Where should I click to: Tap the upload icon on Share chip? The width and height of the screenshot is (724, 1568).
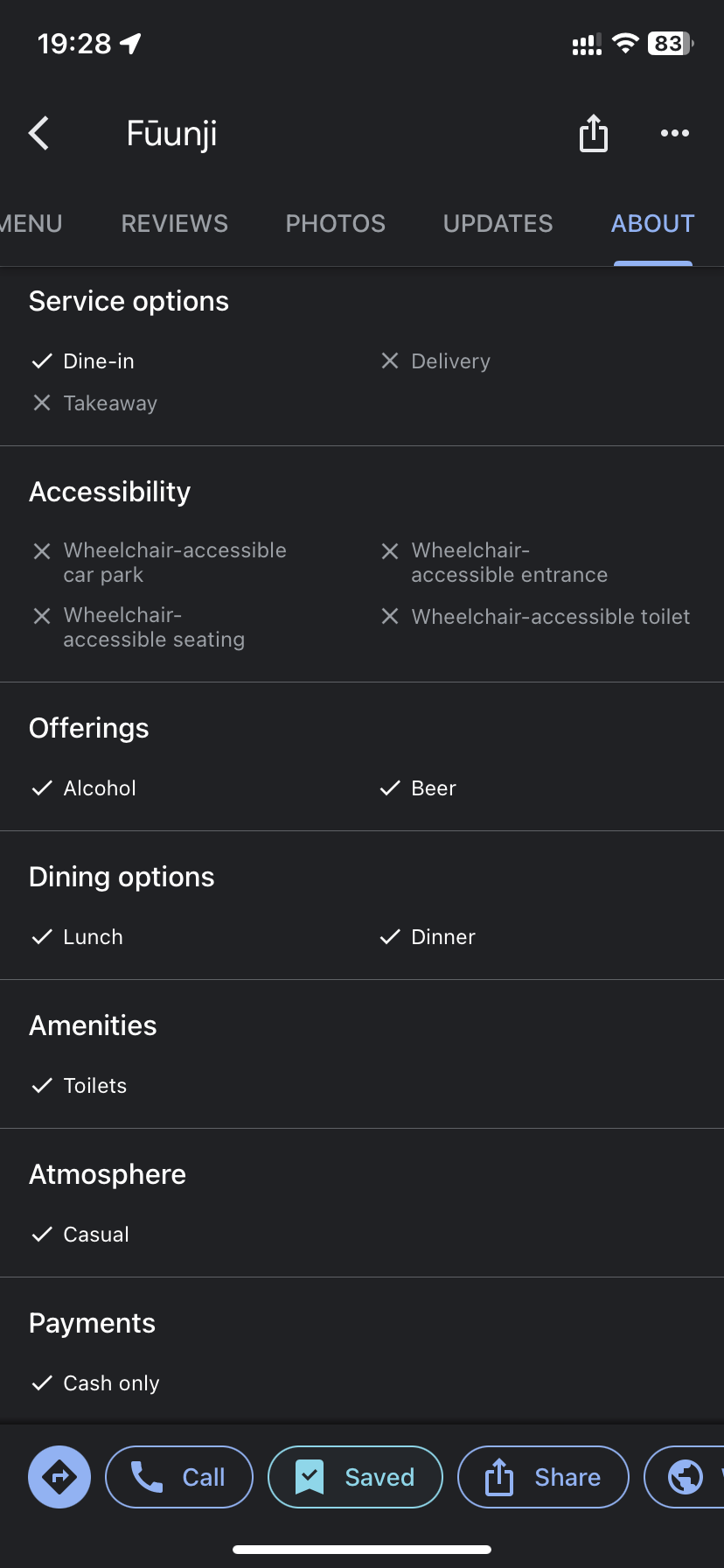tap(499, 1477)
